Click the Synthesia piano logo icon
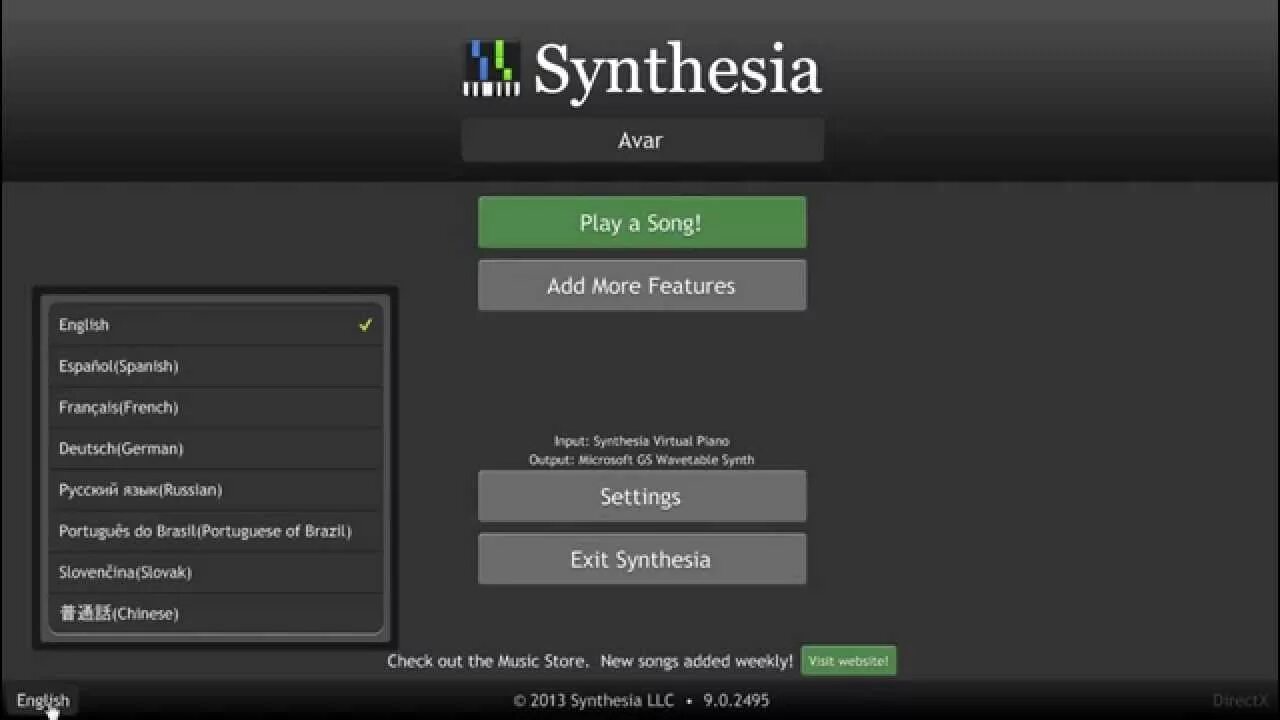The image size is (1280, 720). click(x=491, y=68)
